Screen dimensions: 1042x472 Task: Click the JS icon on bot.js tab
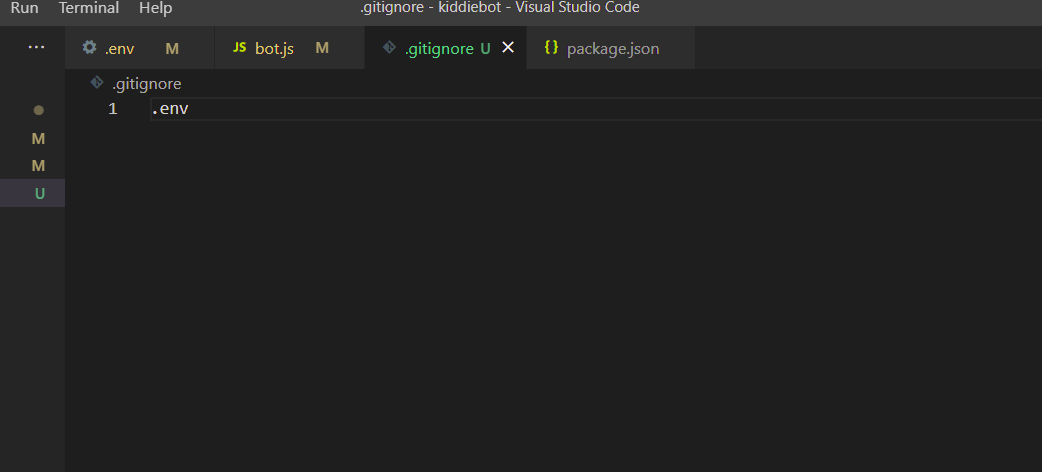point(239,48)
